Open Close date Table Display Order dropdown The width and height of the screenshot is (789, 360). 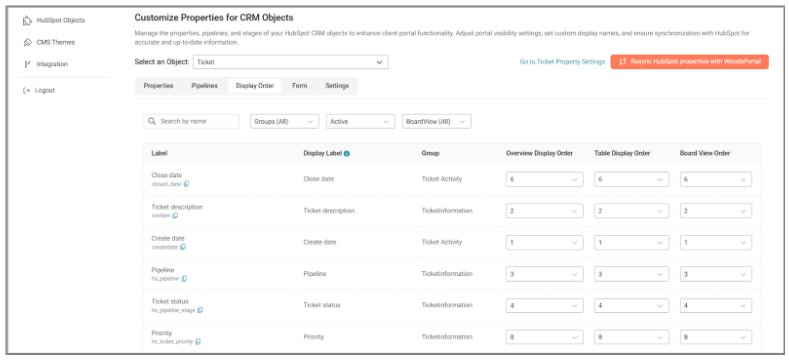pyautogui.click(x=632, y=180)
